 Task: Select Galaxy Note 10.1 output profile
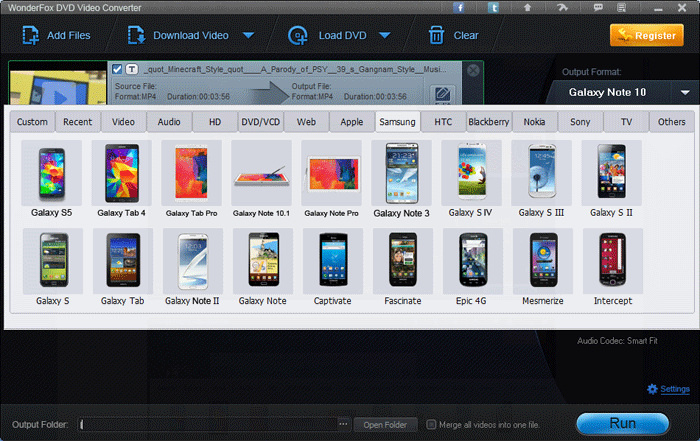coord(261,173)
